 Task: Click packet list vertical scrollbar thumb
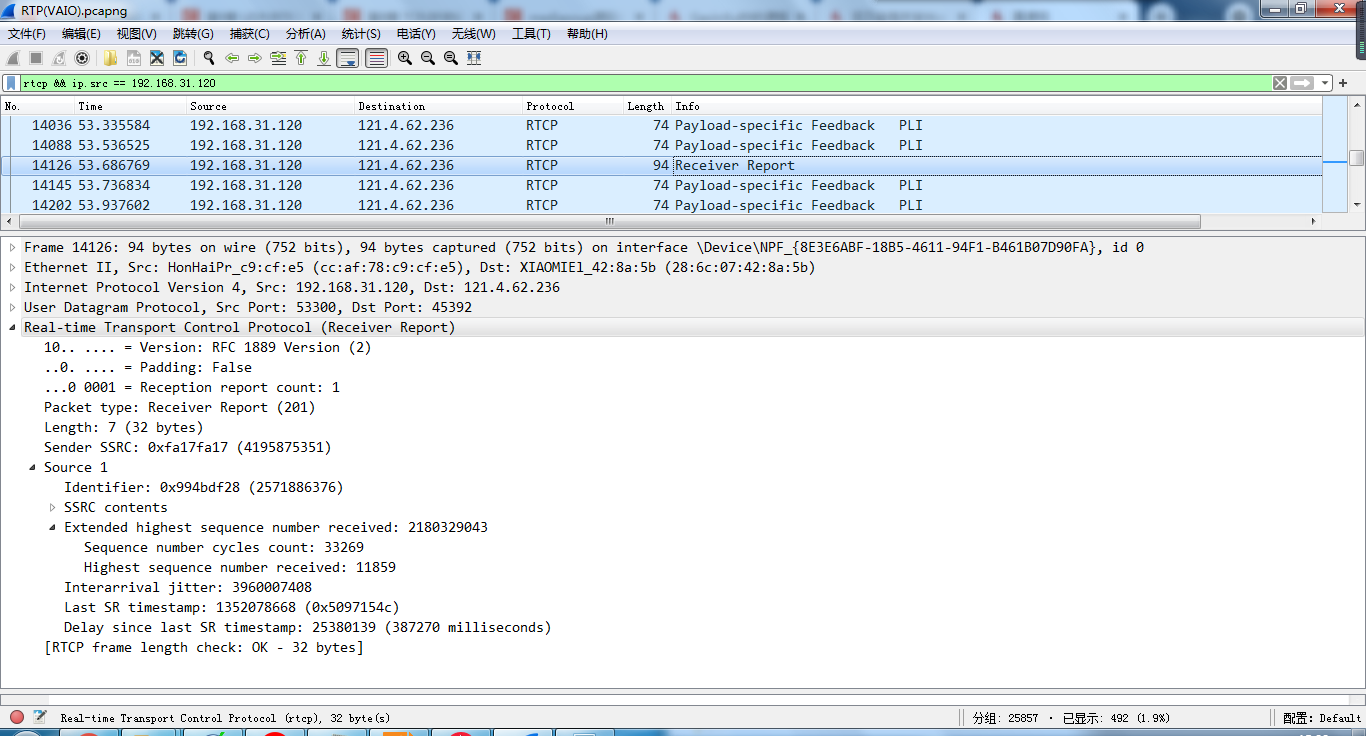tap(1356, 158)
